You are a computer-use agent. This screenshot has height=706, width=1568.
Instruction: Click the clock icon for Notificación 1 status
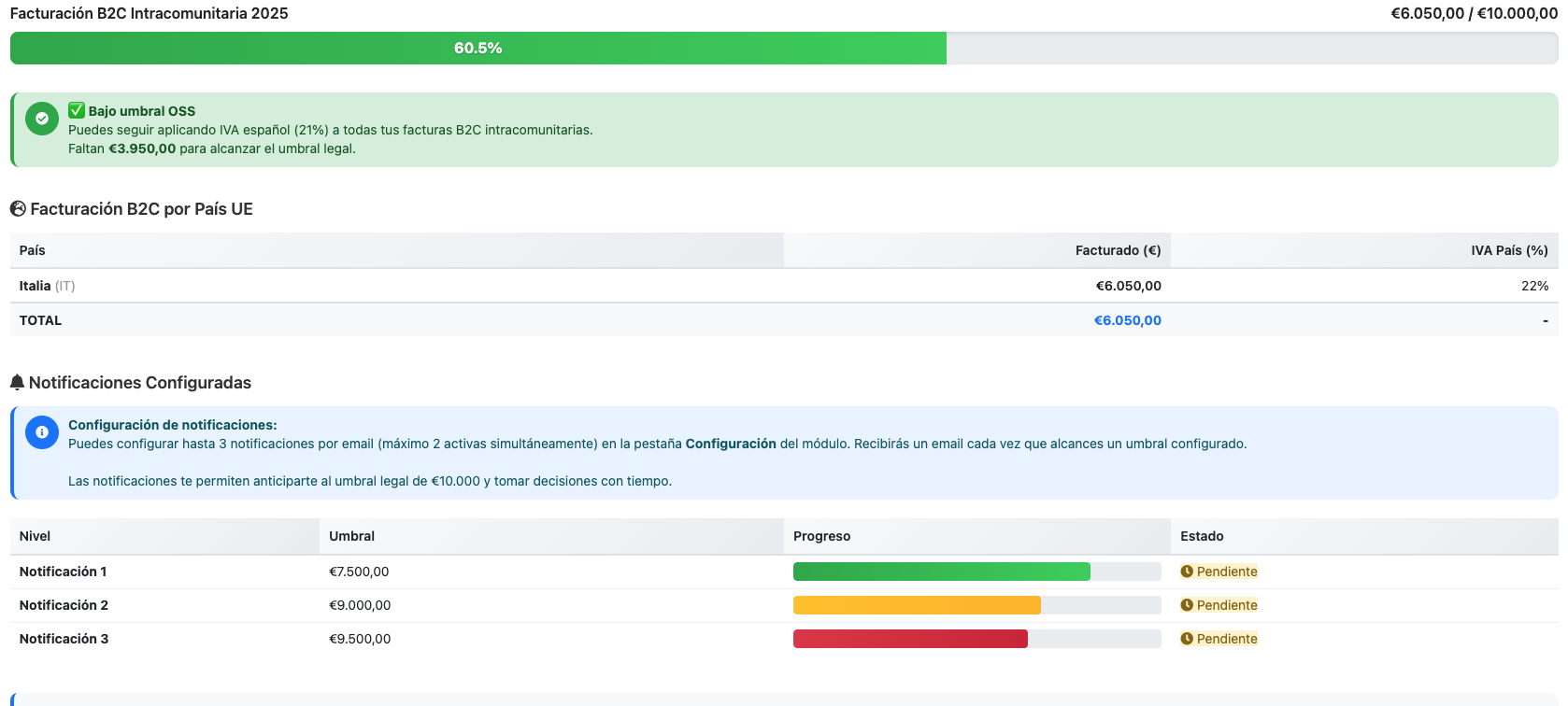click(x=1187, y=572)
